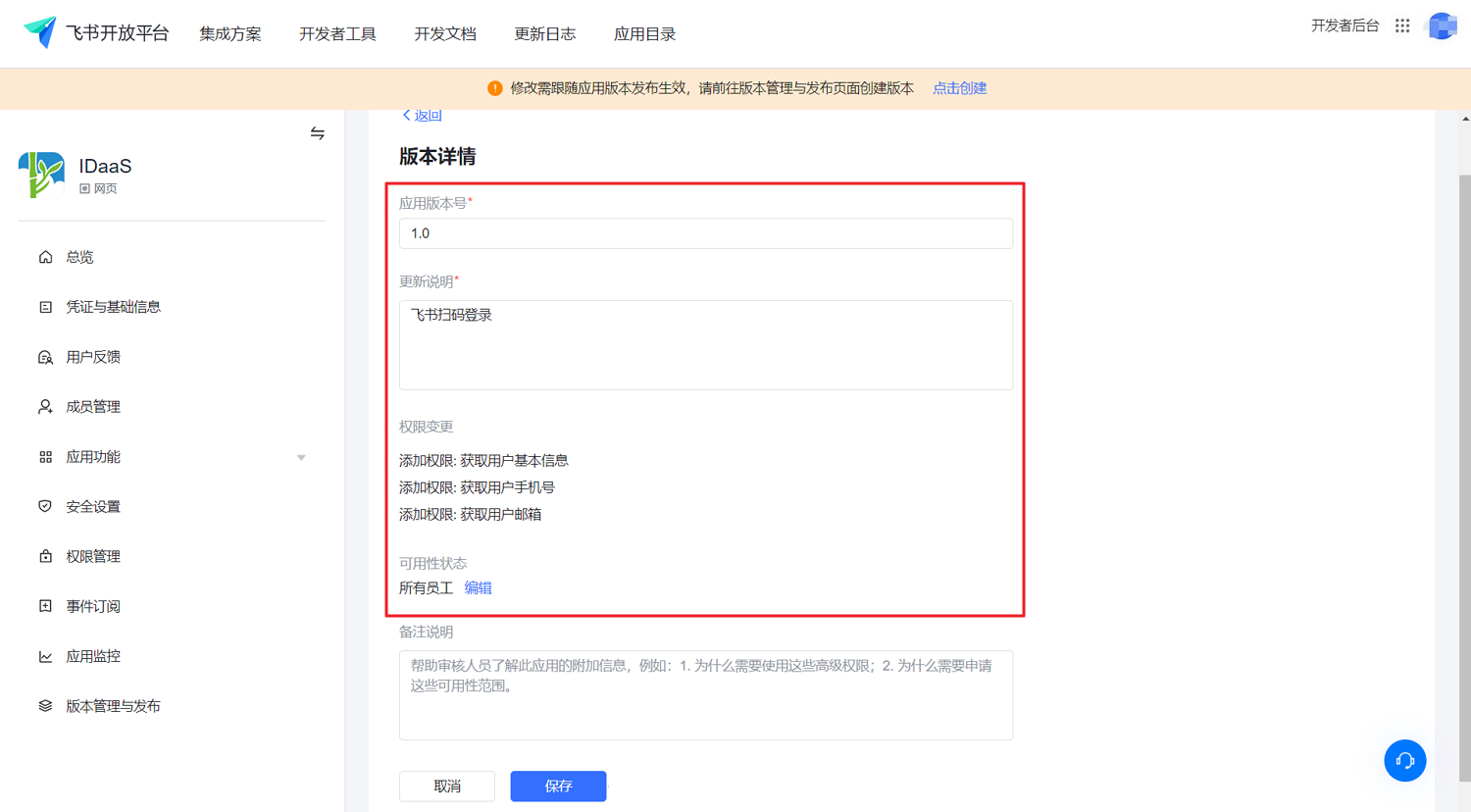Click the 事件订阅 icon
The height and width of the screenshot is (812, 1471).
45,606
